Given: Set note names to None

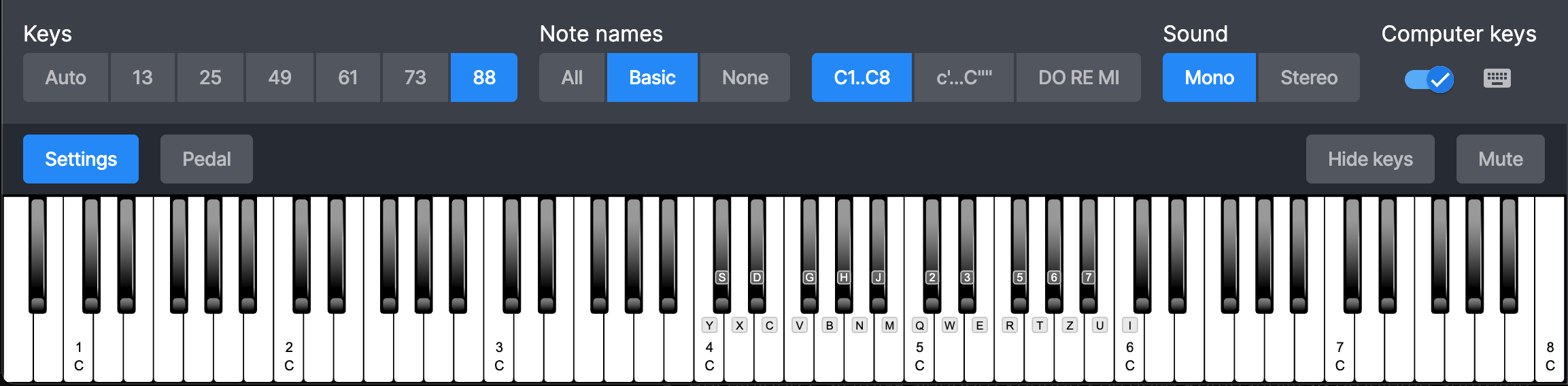Looking at the screenshot, I should point(745,77).
